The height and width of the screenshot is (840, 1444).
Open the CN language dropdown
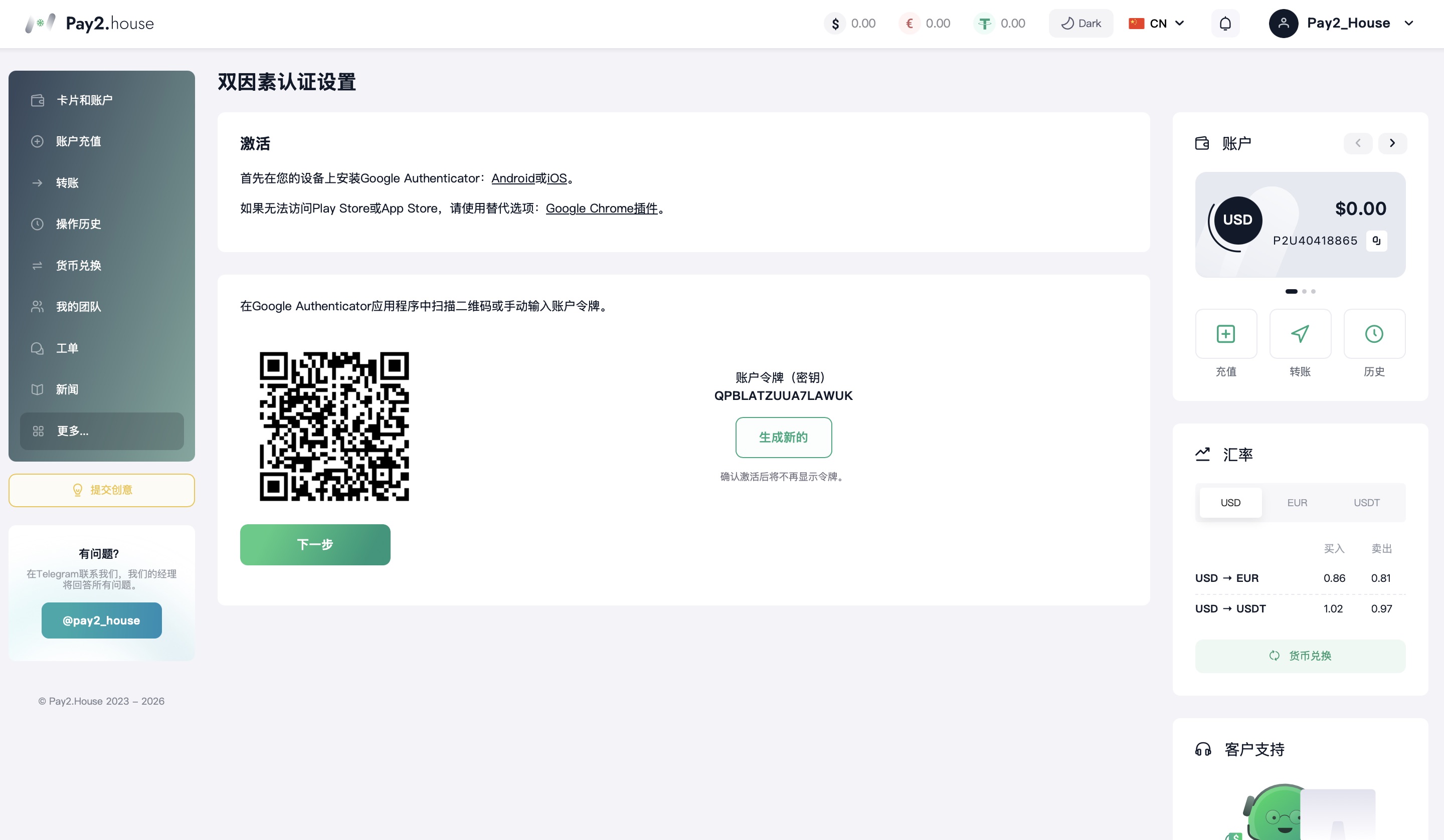click(1156, 24)
